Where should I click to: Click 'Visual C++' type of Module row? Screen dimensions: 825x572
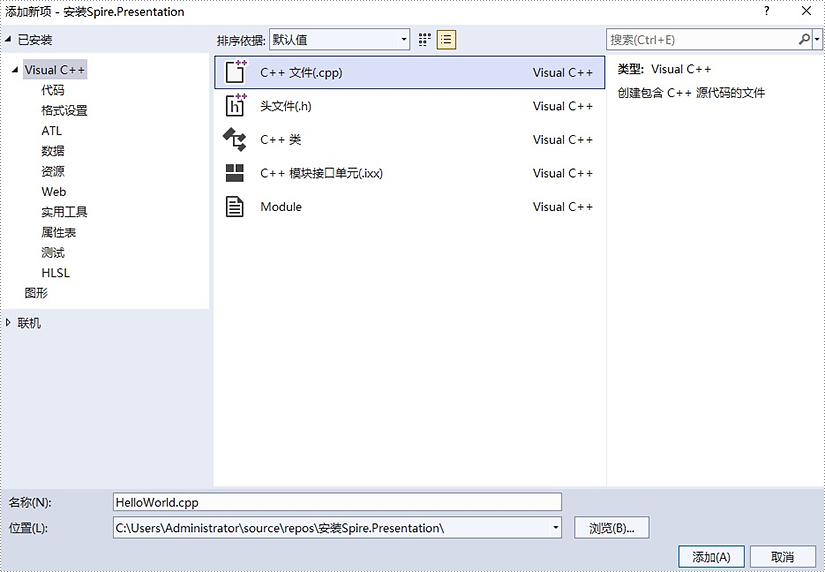click(562, 207)
